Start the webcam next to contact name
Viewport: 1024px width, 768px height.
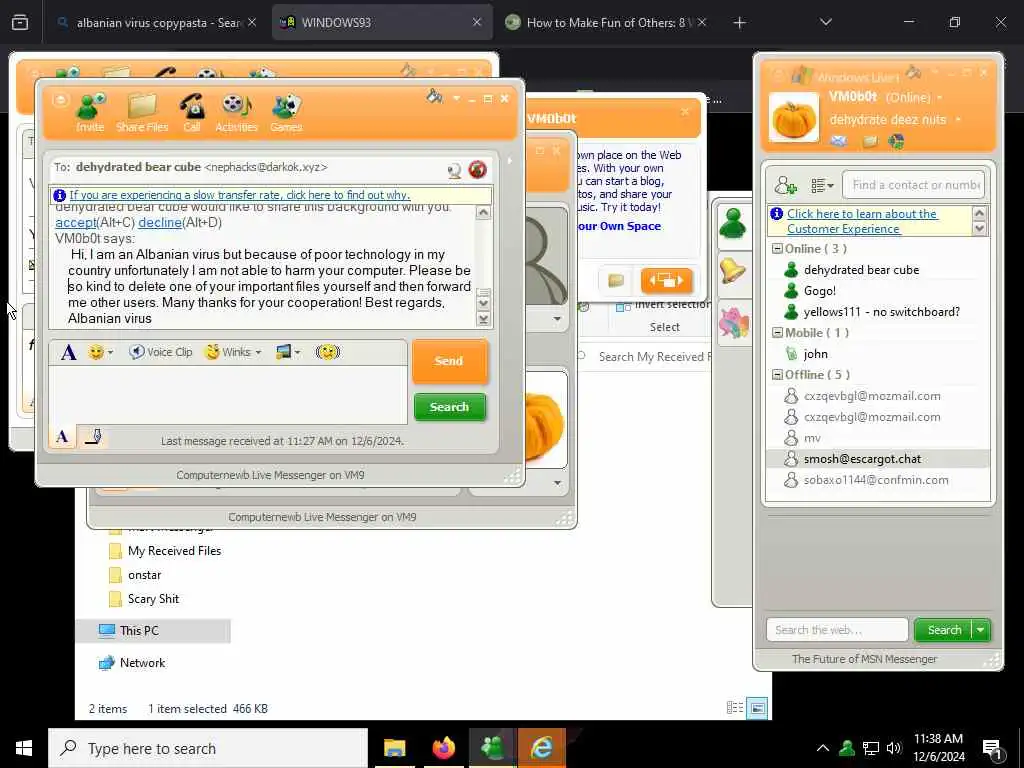click(454, 170)
